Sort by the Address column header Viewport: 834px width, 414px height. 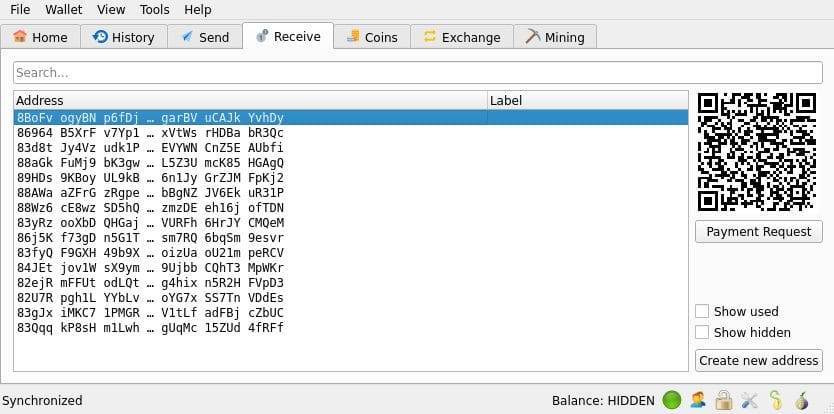(251, 101)
